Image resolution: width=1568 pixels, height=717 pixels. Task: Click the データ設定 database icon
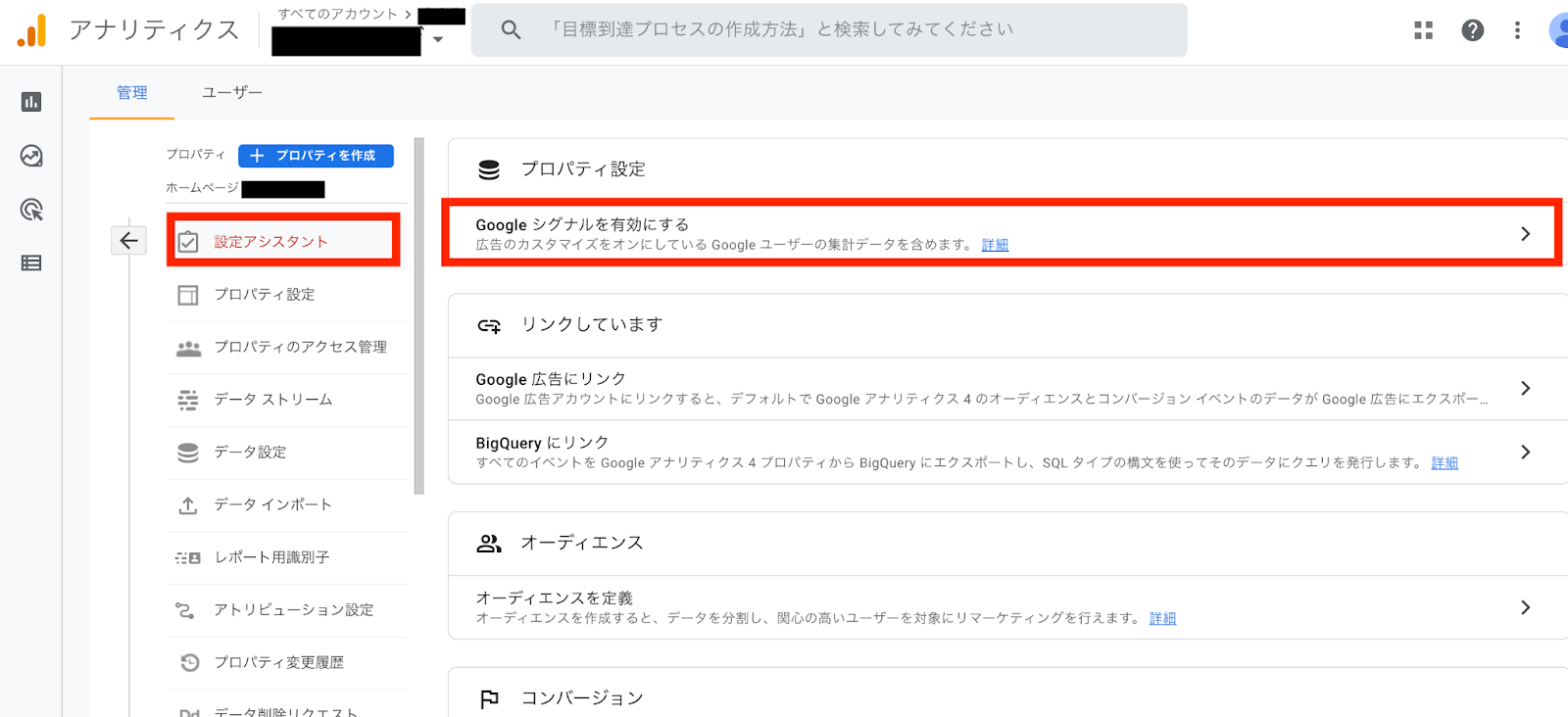point(188,453)
